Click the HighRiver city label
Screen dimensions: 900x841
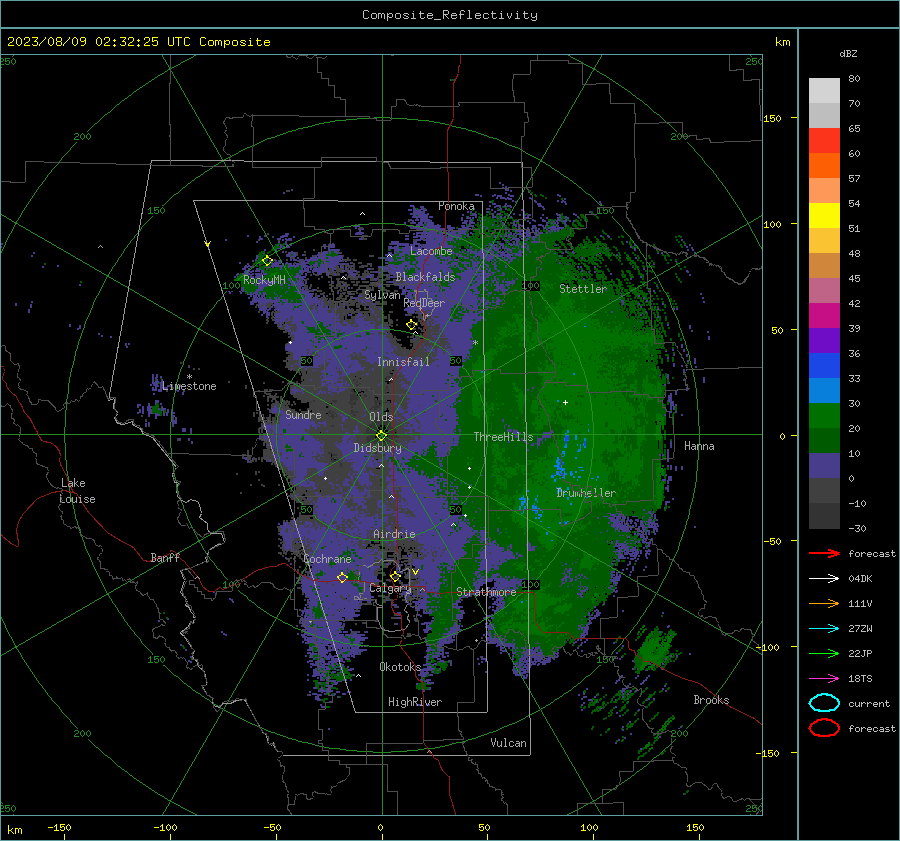point(415,702)
